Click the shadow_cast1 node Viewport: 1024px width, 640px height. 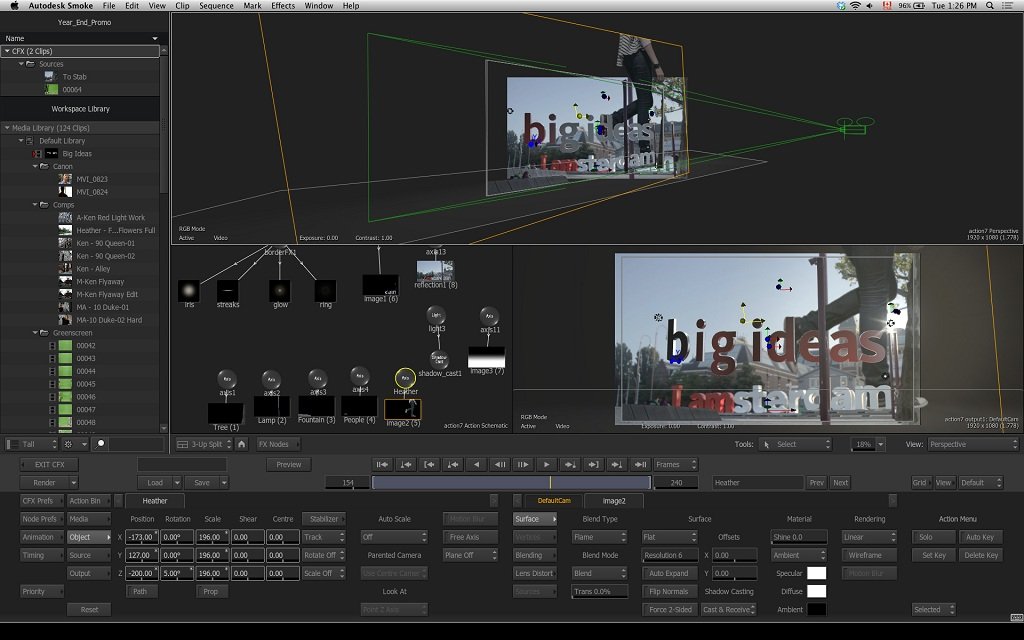[x=439, y=358]
